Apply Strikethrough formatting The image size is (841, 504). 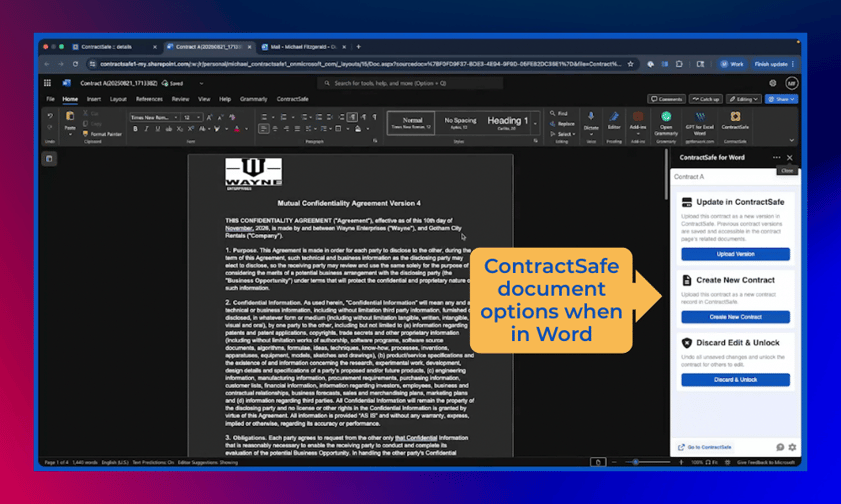[168, 129]
